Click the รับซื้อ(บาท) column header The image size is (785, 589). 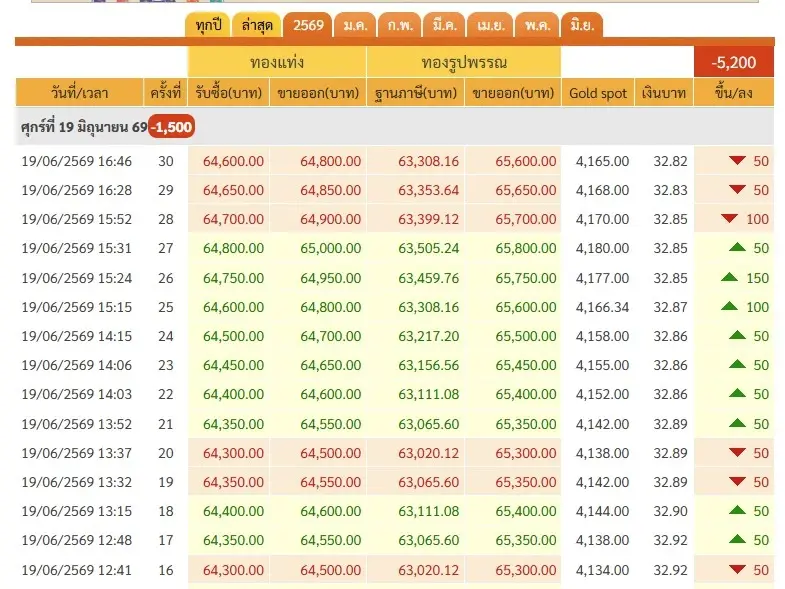tap(229, 93)
